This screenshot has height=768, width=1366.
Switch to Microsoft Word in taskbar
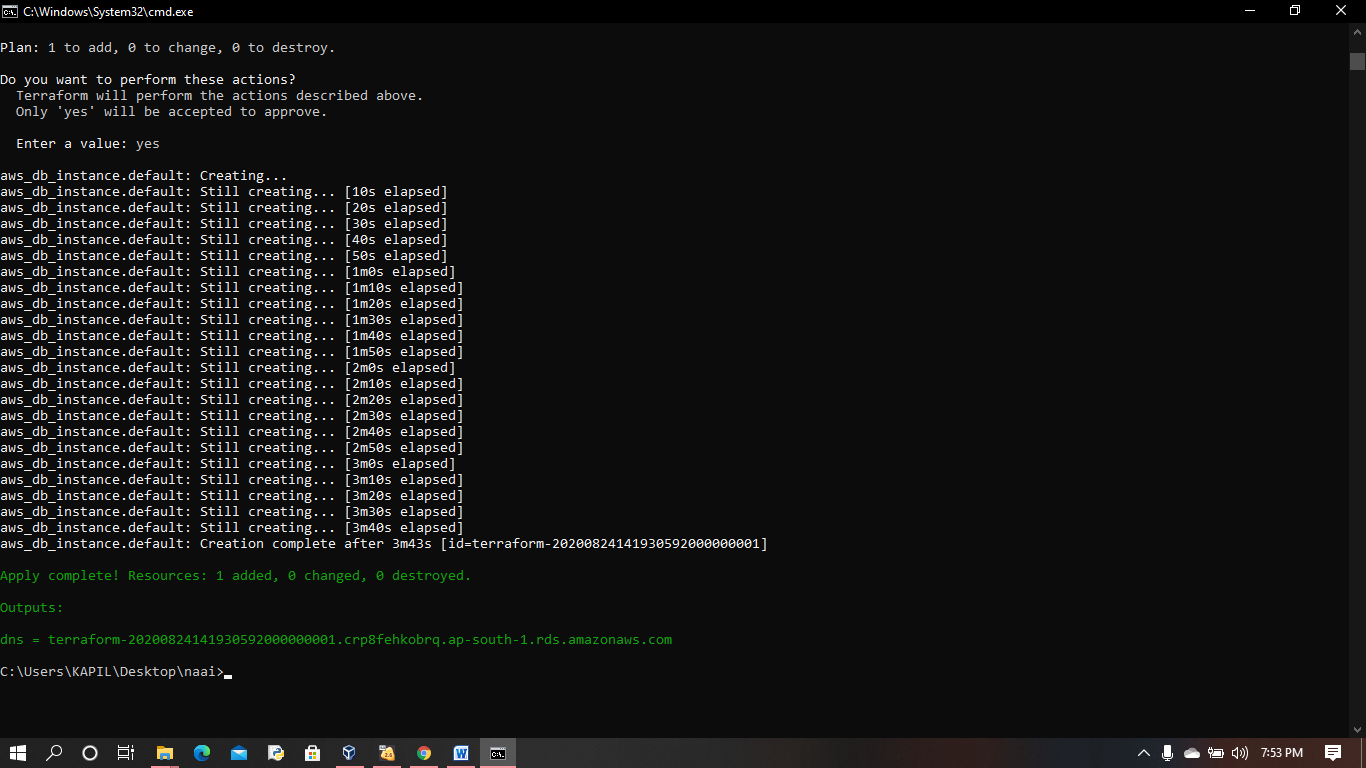click(461, 753)
